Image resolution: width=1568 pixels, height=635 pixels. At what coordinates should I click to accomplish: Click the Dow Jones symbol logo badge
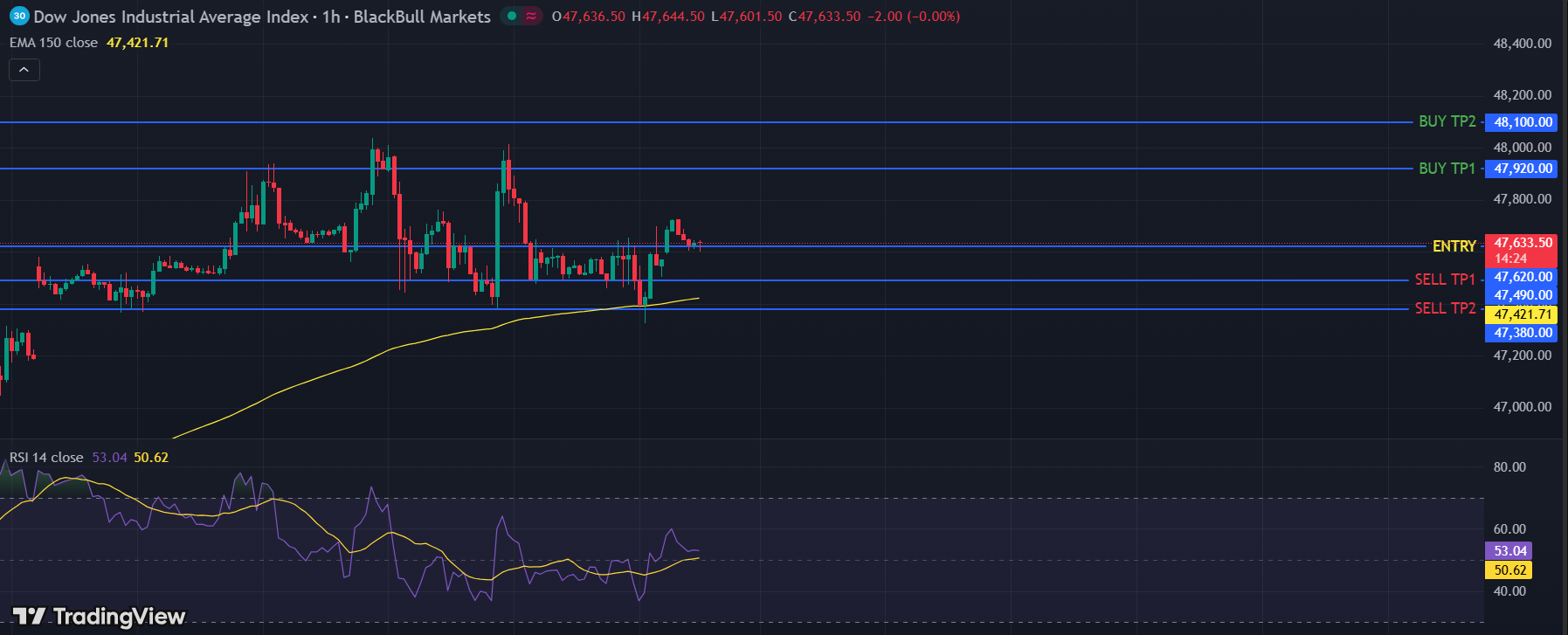18,17
